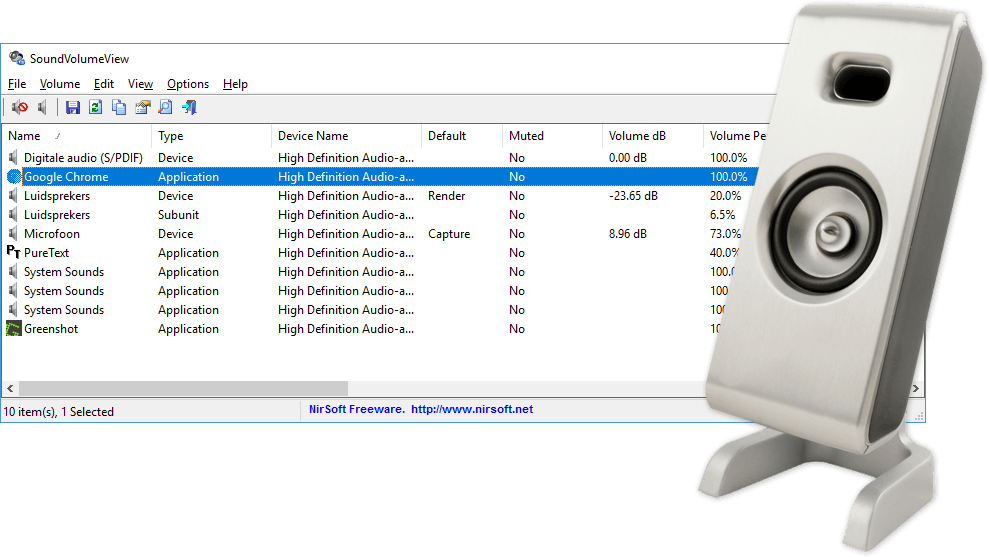Screen dimensions: 989x557
Task: Click the Google Chrome row icon
Action: point(14,177)
